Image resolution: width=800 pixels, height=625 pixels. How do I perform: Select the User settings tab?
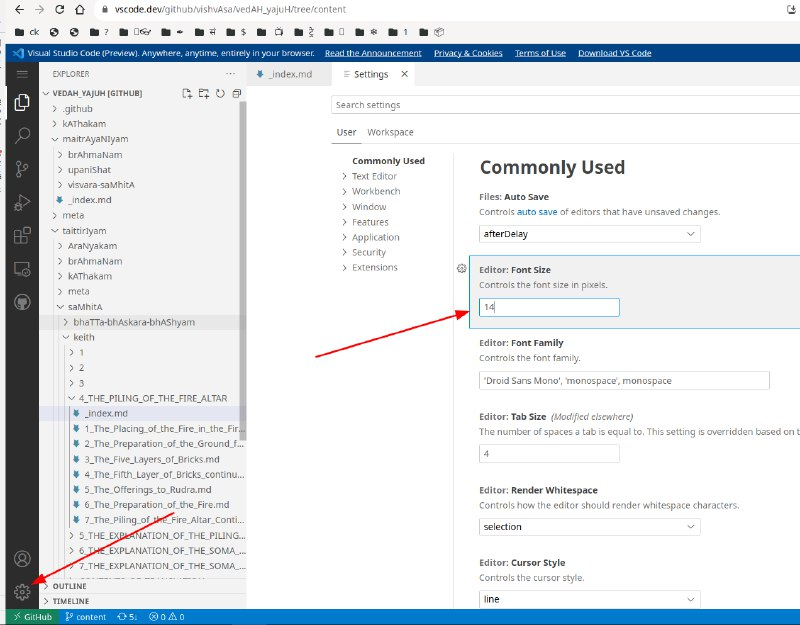(x=346, y=132)
